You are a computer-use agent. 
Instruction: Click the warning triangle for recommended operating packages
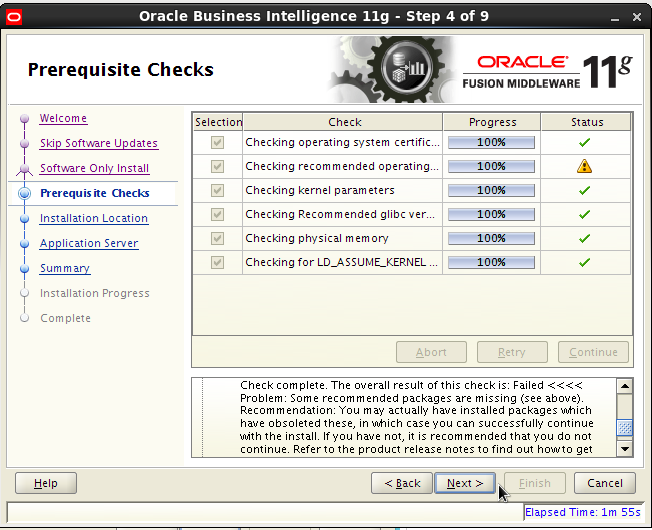584,166
